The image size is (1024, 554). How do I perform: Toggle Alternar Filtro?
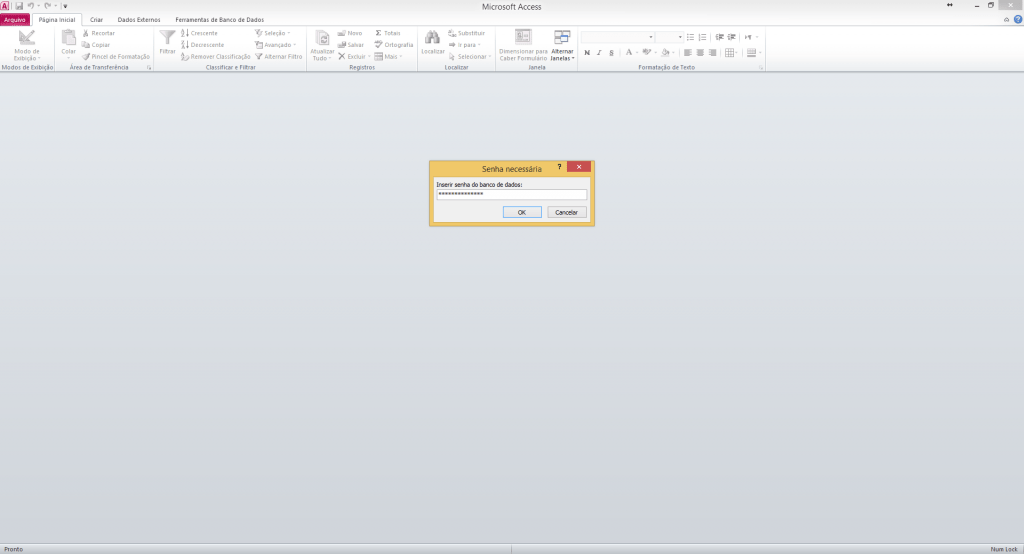(279, 57)
